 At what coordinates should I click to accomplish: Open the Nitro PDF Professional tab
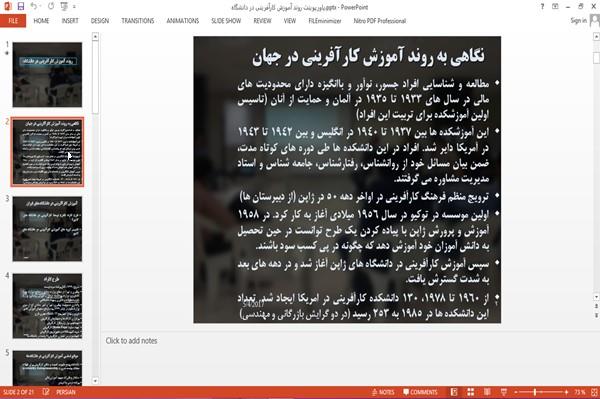[x=380, y=21]
